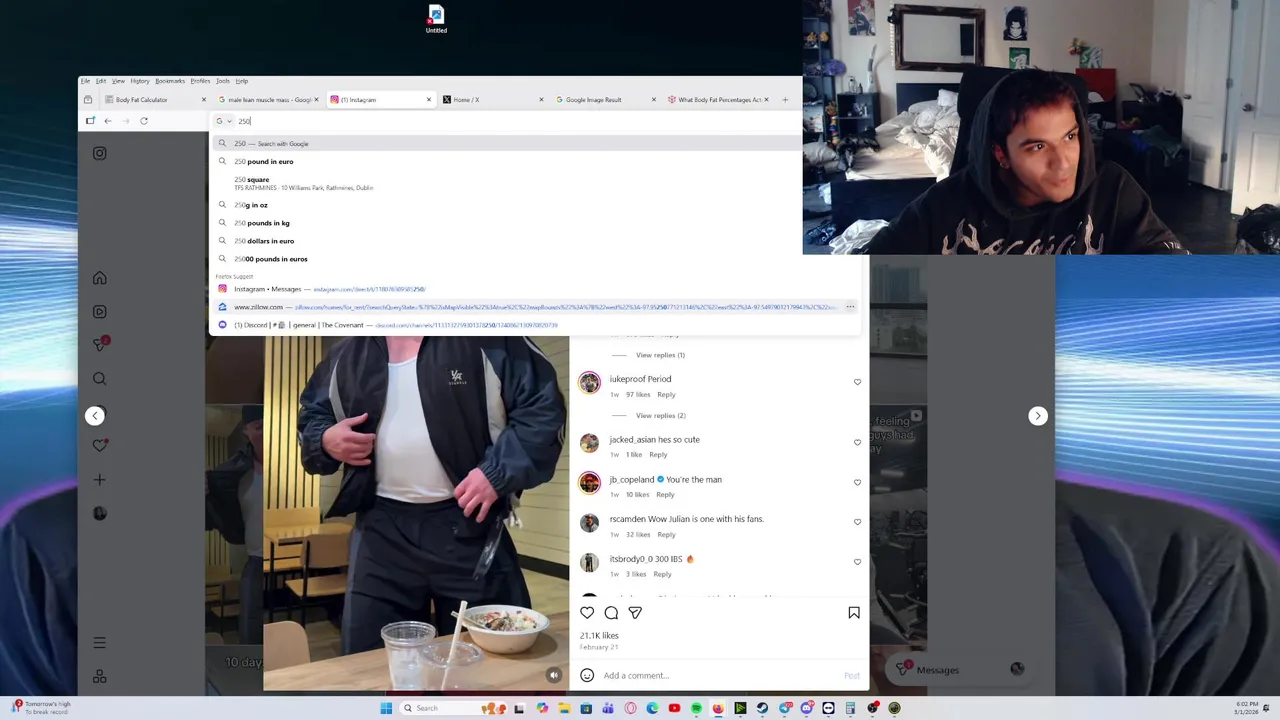Toggle video sound with speaker button

[x=554, y=675]
